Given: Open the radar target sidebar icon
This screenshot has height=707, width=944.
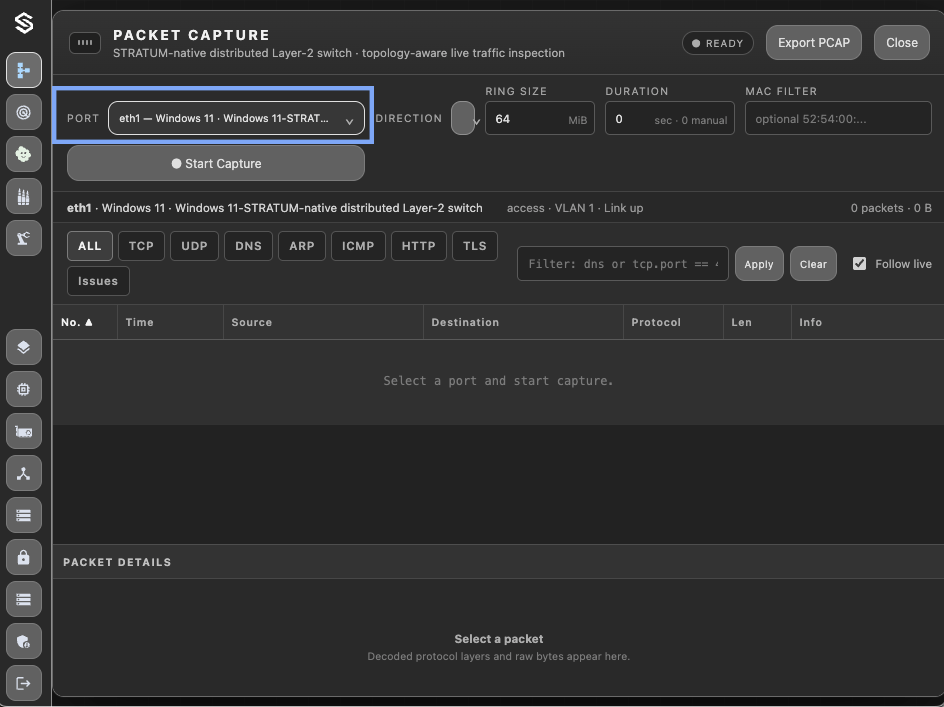Looking at the screenshot, I should (x=24, y=113).
